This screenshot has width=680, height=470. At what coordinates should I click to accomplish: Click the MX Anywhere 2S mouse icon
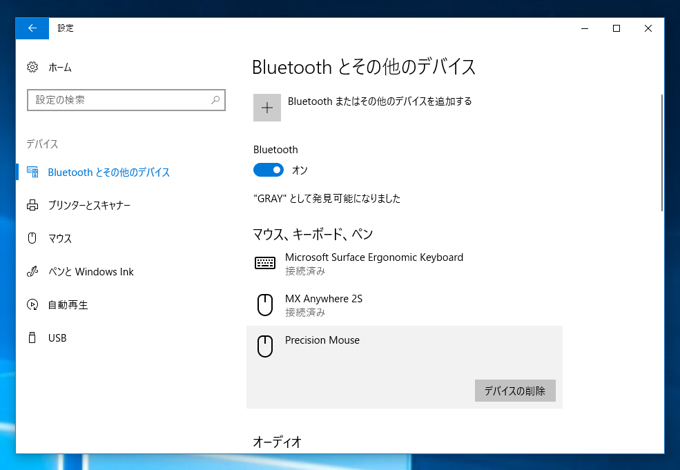(265, 305)
